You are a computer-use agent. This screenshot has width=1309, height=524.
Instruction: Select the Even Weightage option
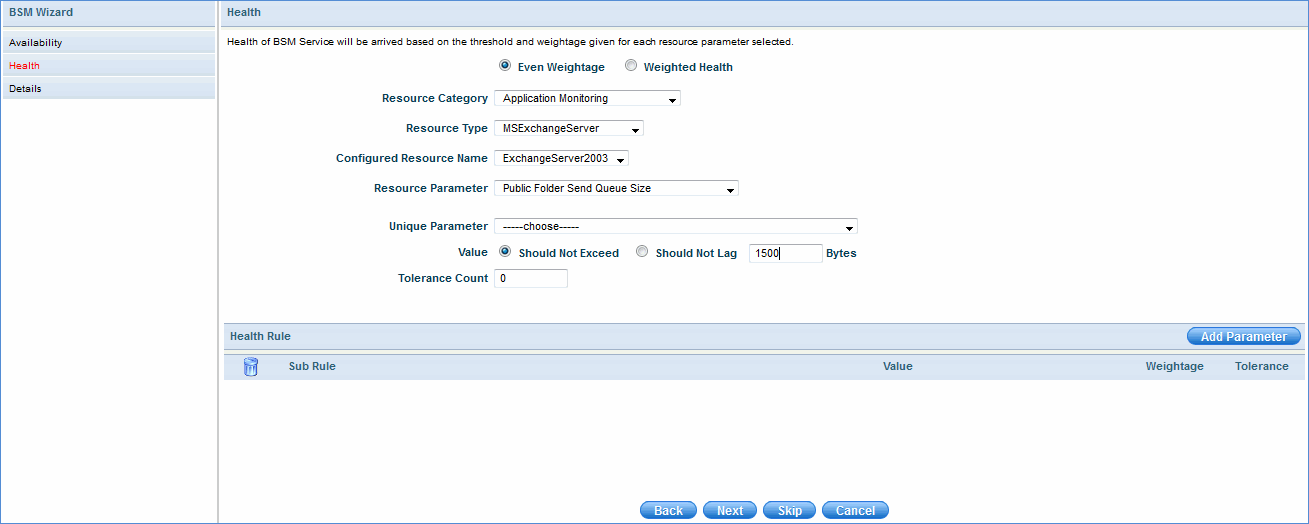(x=505, y=66)
